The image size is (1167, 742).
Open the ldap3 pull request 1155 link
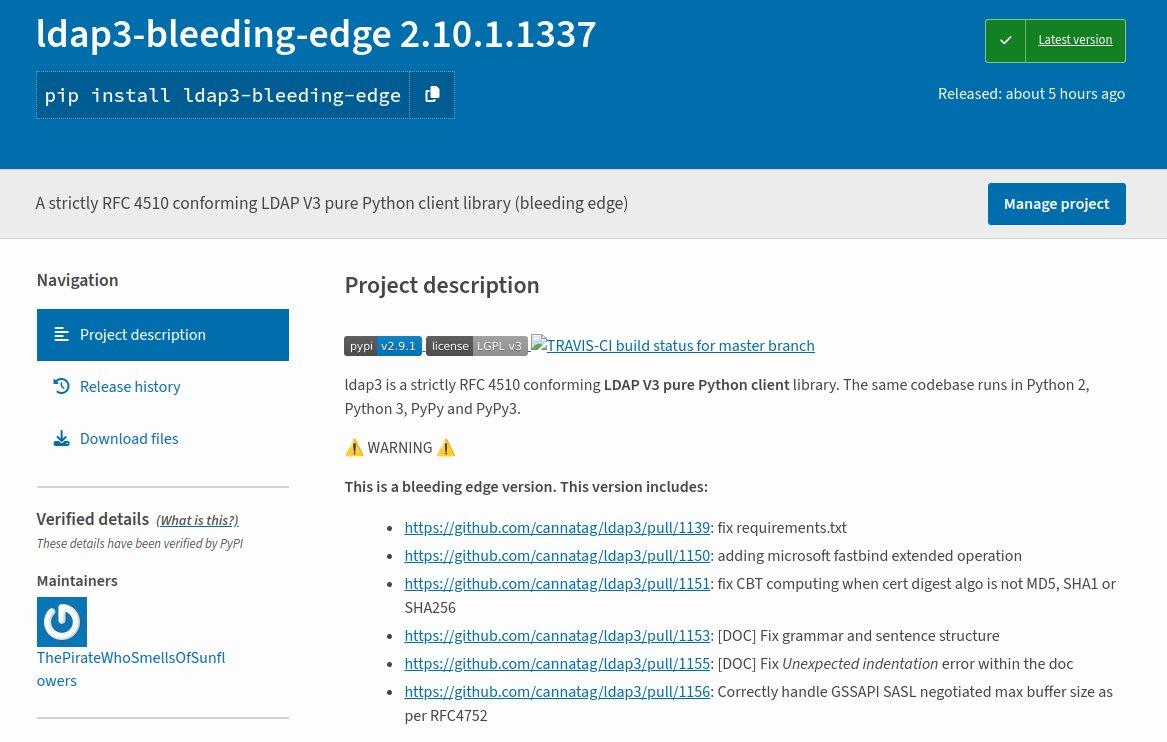[x=557, y=664]
